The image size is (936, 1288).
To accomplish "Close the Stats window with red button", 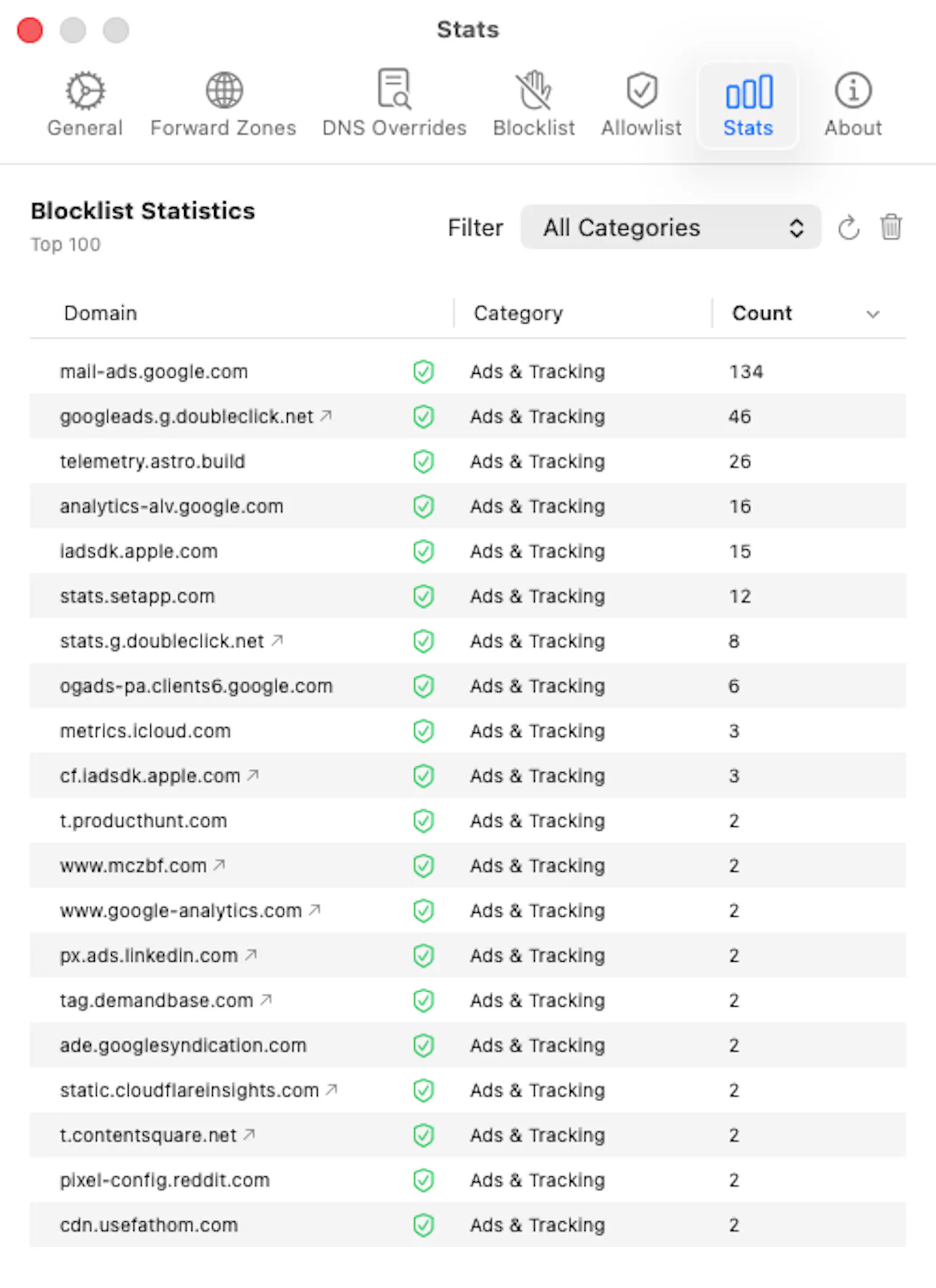I will (30, 30).
